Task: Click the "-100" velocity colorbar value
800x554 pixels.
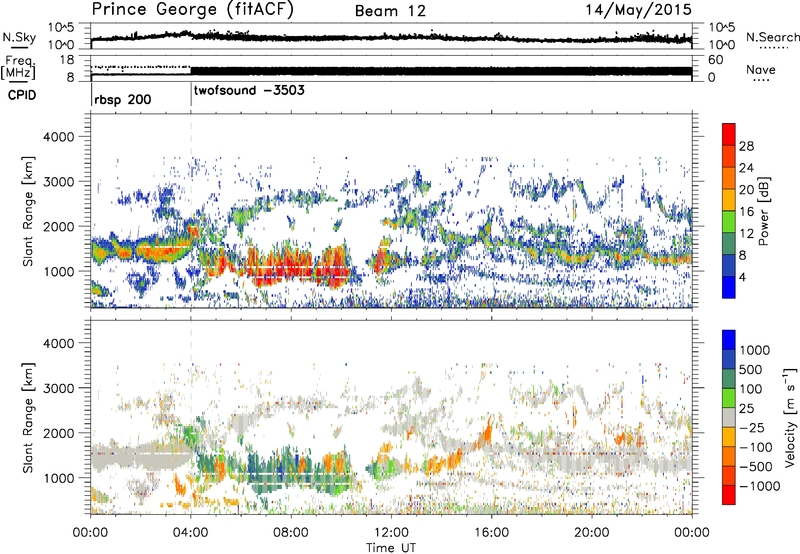Action: (x=756, y=447)
